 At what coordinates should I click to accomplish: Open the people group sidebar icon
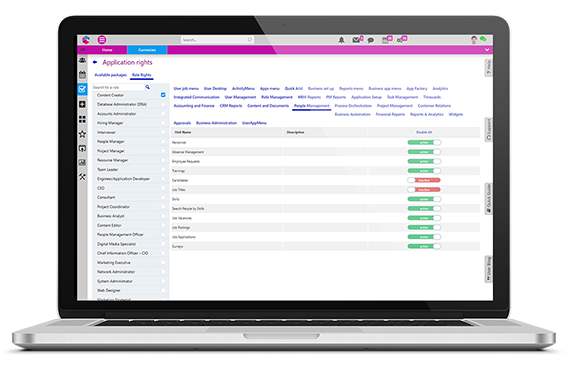pyautogui.click(x=83, y=60)
